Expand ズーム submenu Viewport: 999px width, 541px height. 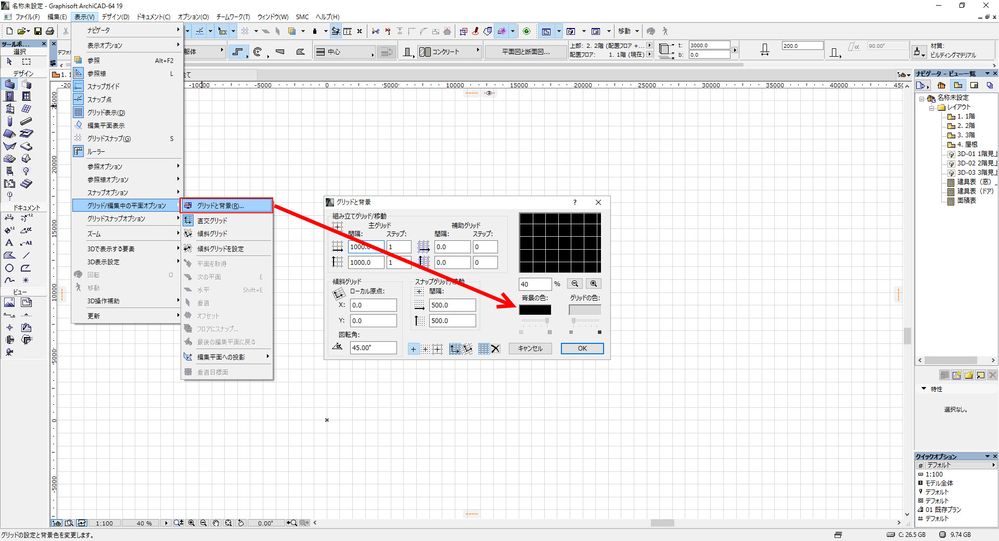click(127, 234)
